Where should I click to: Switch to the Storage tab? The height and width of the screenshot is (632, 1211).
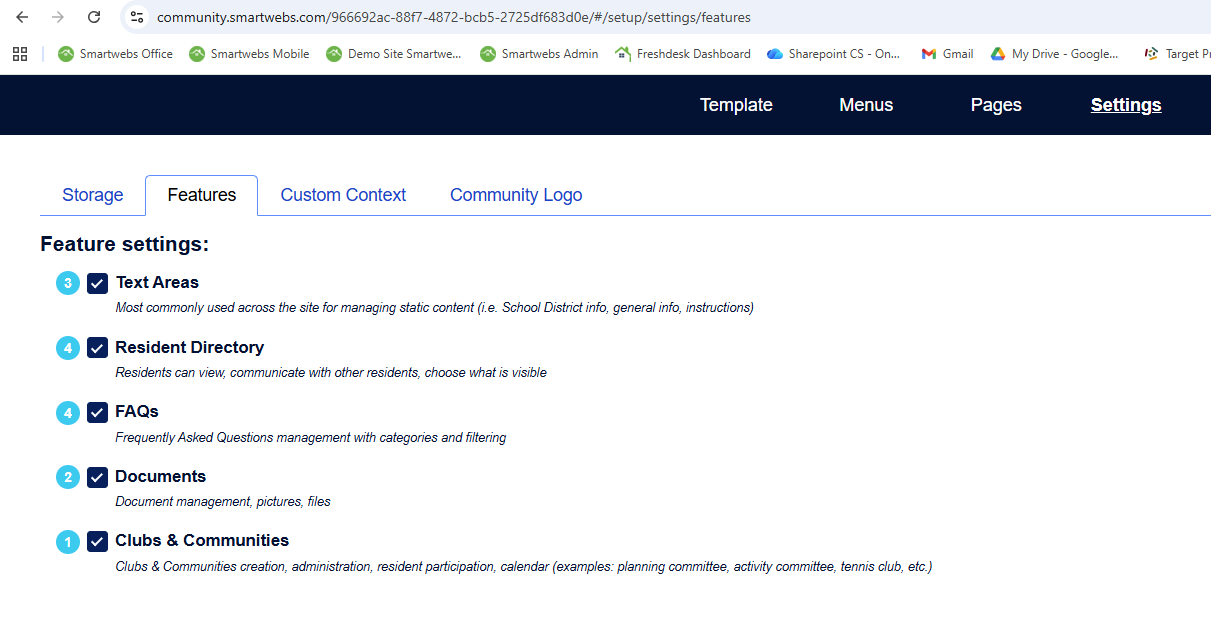point(93,195)
